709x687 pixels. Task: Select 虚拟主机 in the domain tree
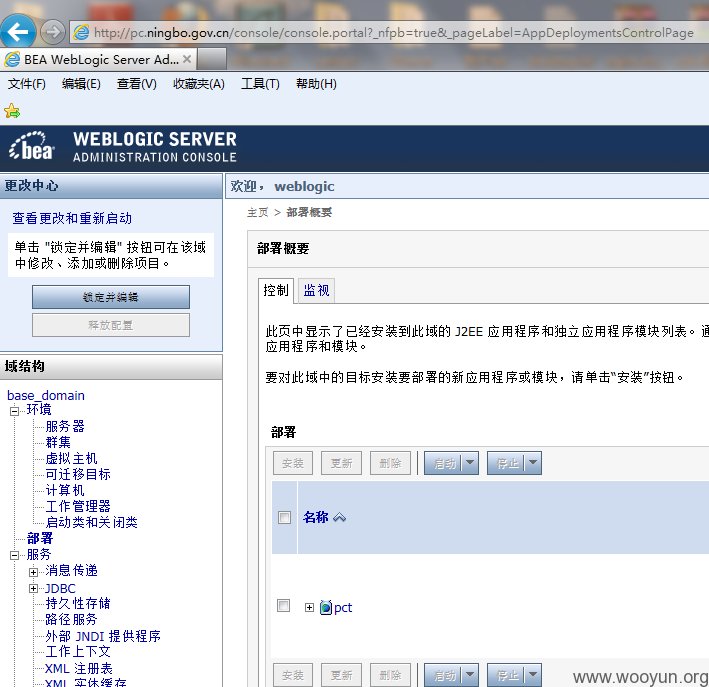71,458
